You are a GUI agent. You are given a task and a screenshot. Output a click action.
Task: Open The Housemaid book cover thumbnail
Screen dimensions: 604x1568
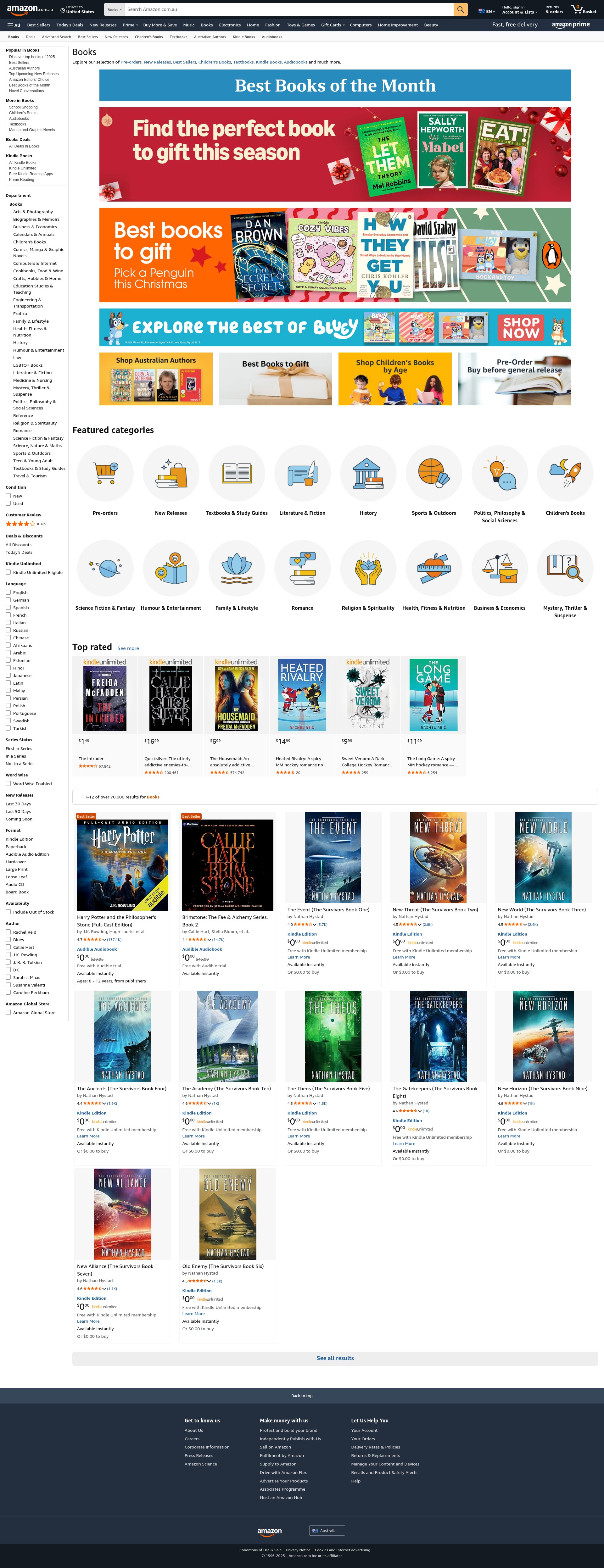[236, 698]
